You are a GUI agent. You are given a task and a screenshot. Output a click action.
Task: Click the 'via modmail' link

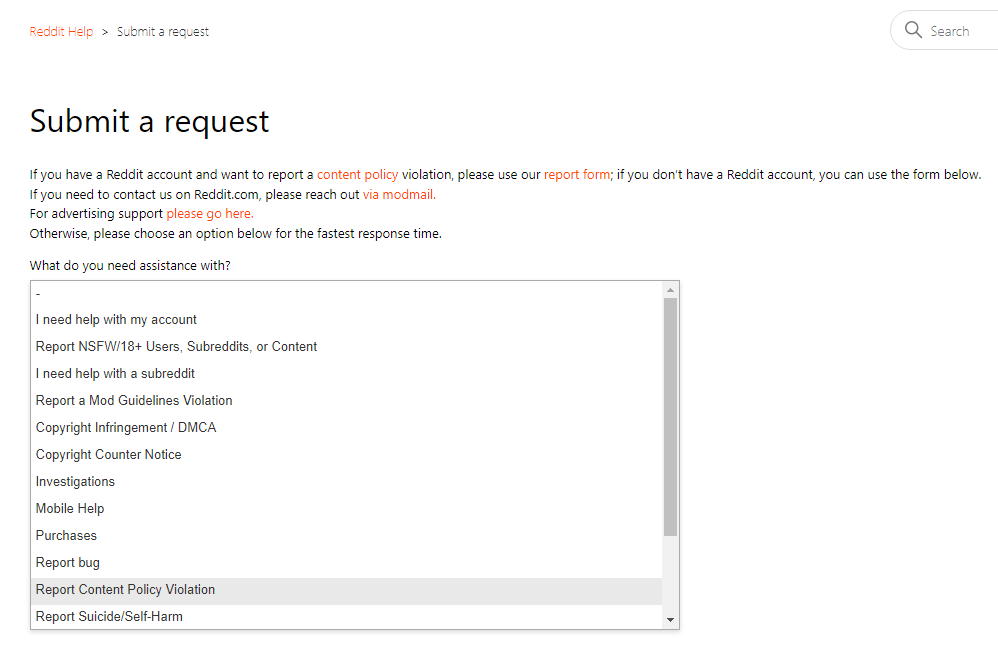(399, 195)
